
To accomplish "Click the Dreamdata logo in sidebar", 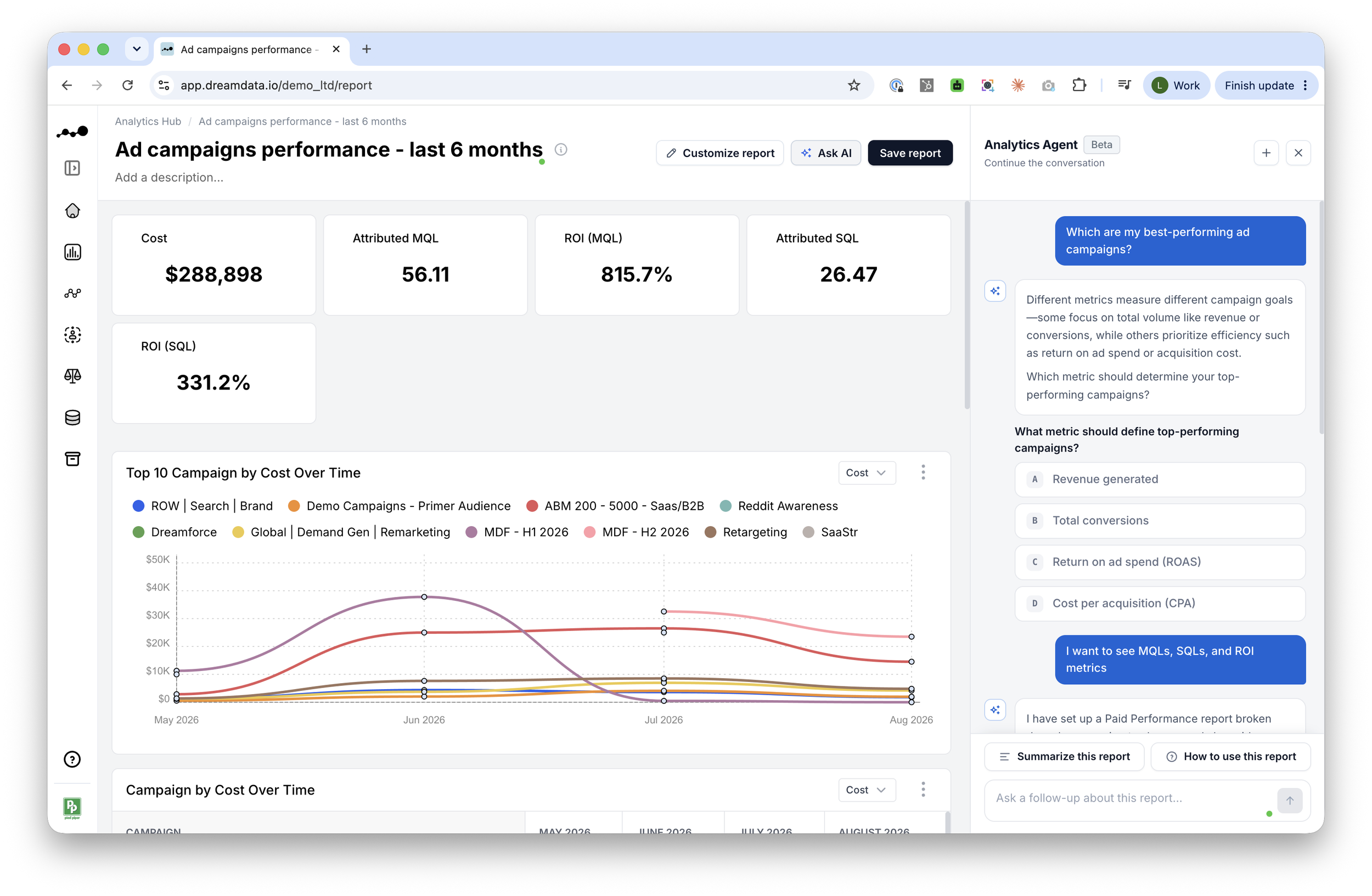I will pyautogui.click(x=72, y=132).
